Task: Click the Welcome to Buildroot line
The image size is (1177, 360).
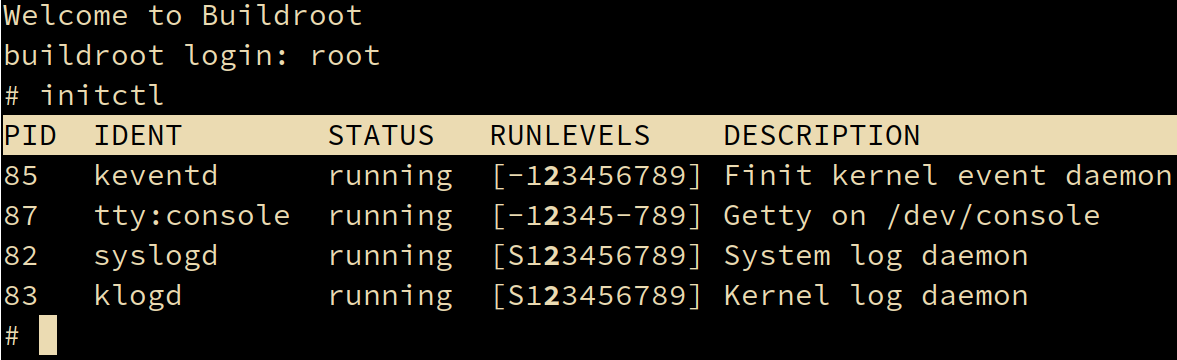Action: (183, 16)
